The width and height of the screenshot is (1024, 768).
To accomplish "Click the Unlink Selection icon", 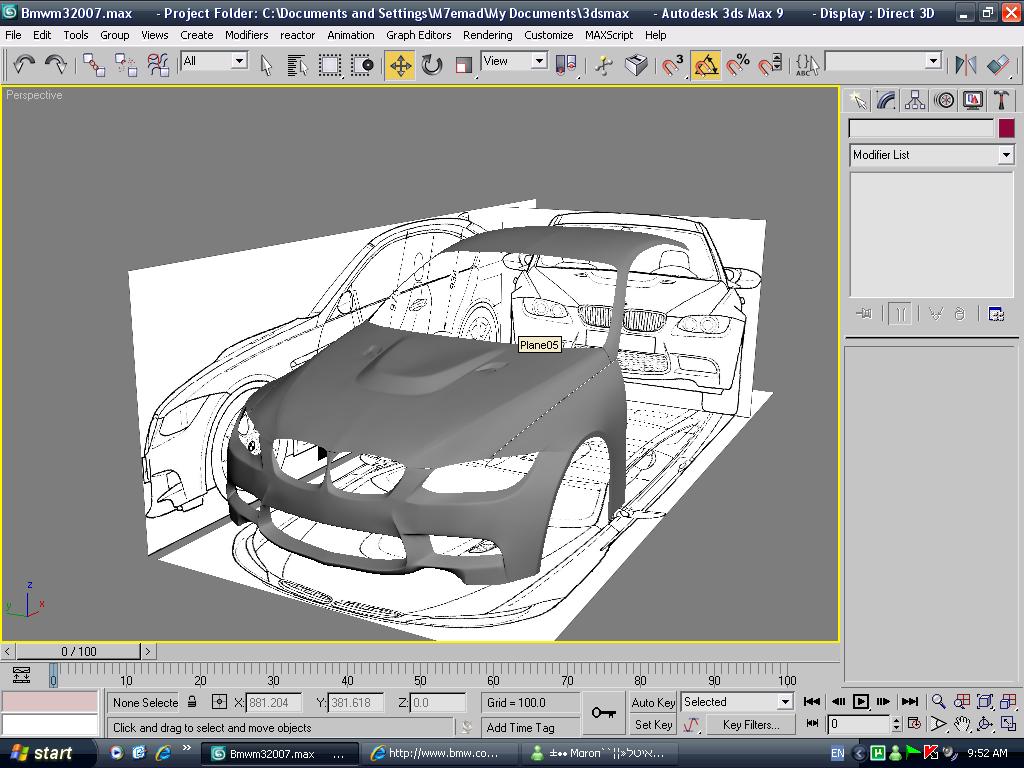I will click(125, 65).
